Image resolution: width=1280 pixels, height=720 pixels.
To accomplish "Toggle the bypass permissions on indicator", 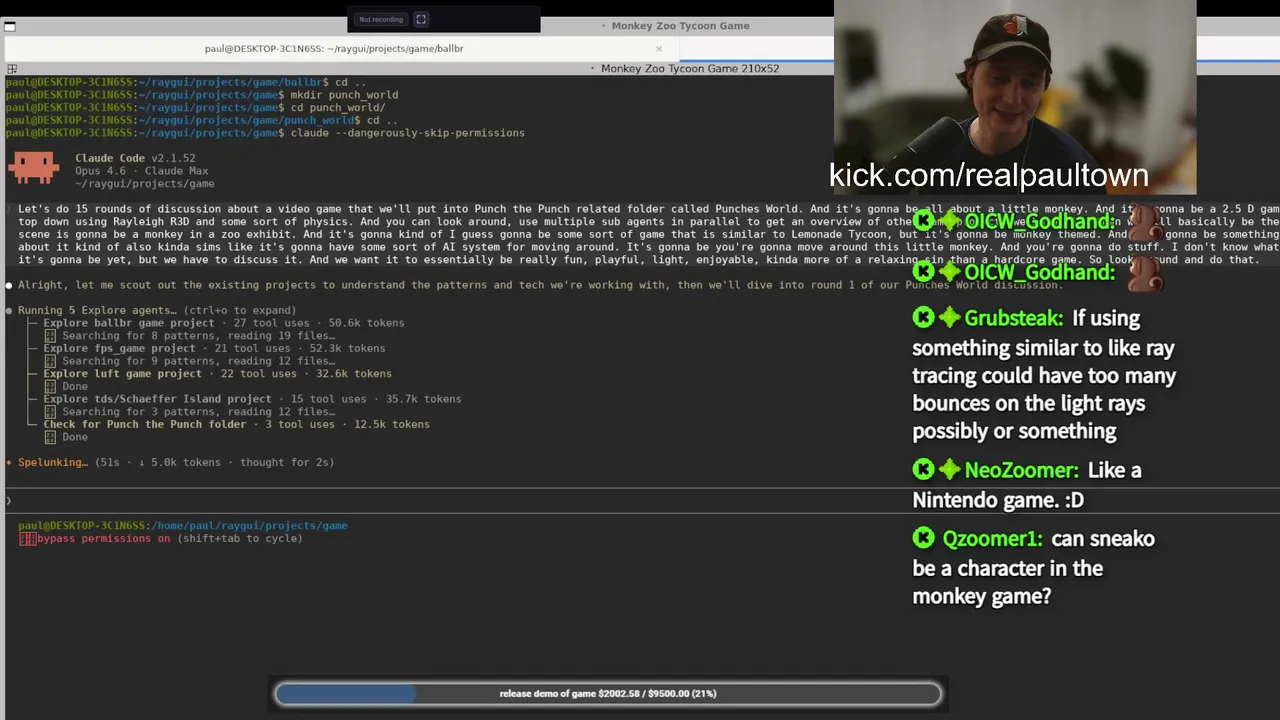I will (160, 538).
